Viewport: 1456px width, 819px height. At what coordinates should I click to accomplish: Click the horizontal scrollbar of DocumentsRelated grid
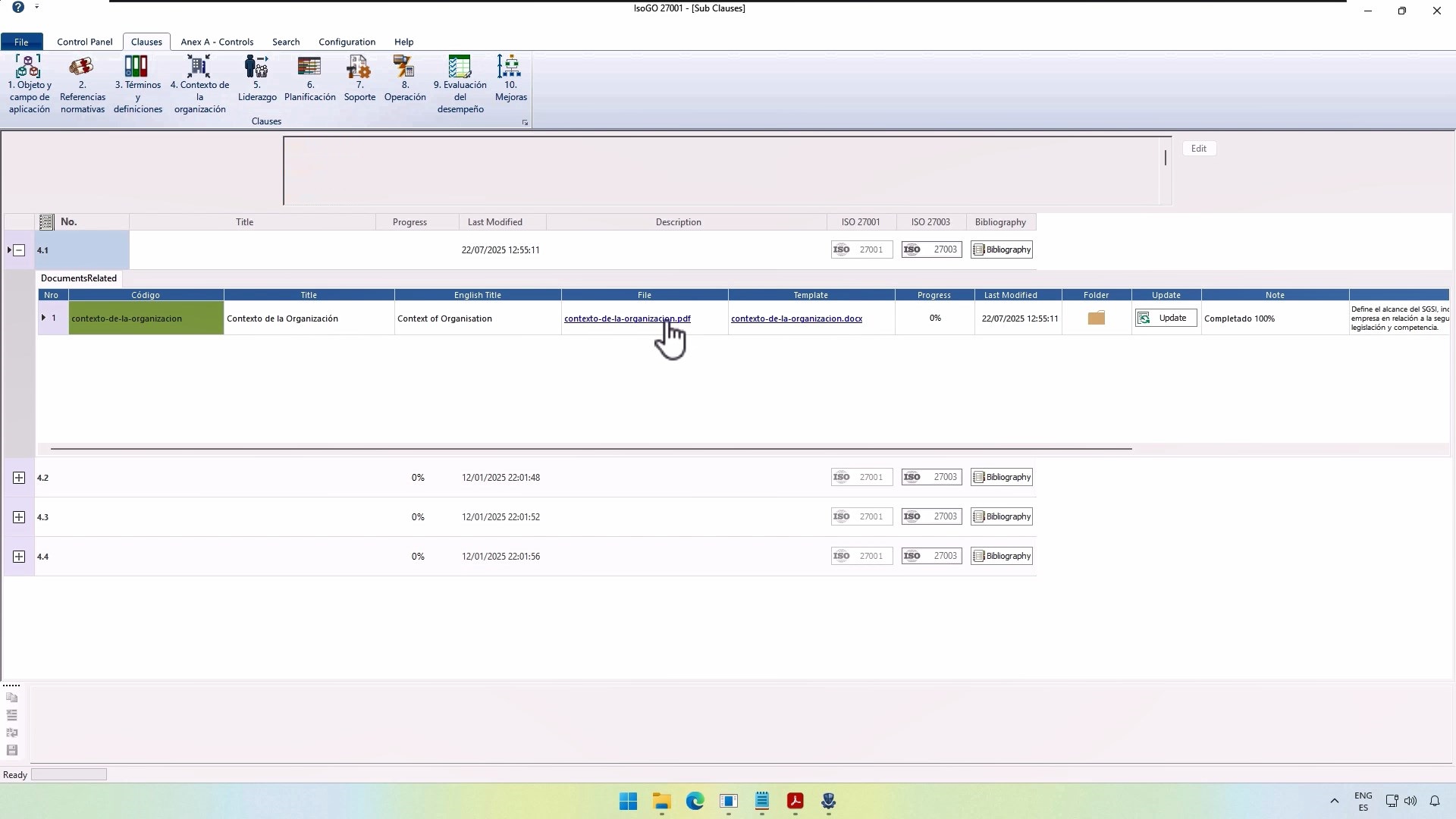pos(591,449)
